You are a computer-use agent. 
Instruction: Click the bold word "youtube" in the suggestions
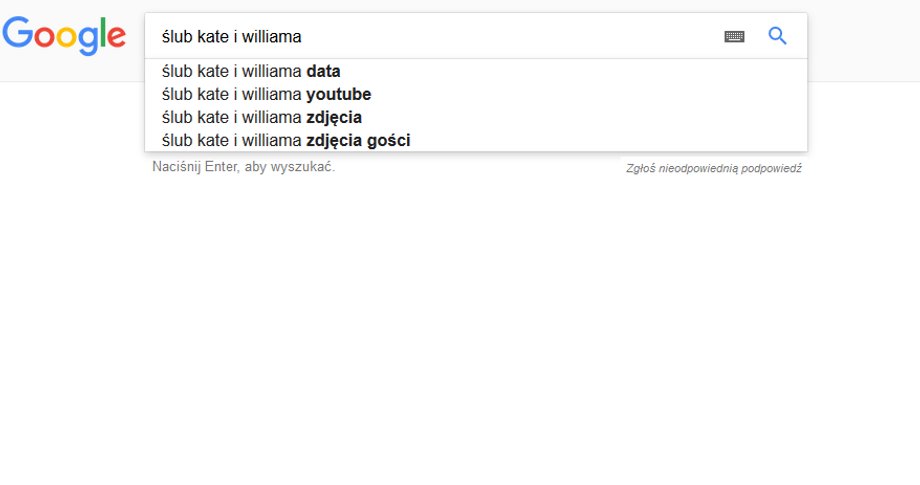(x=339, y=94)
